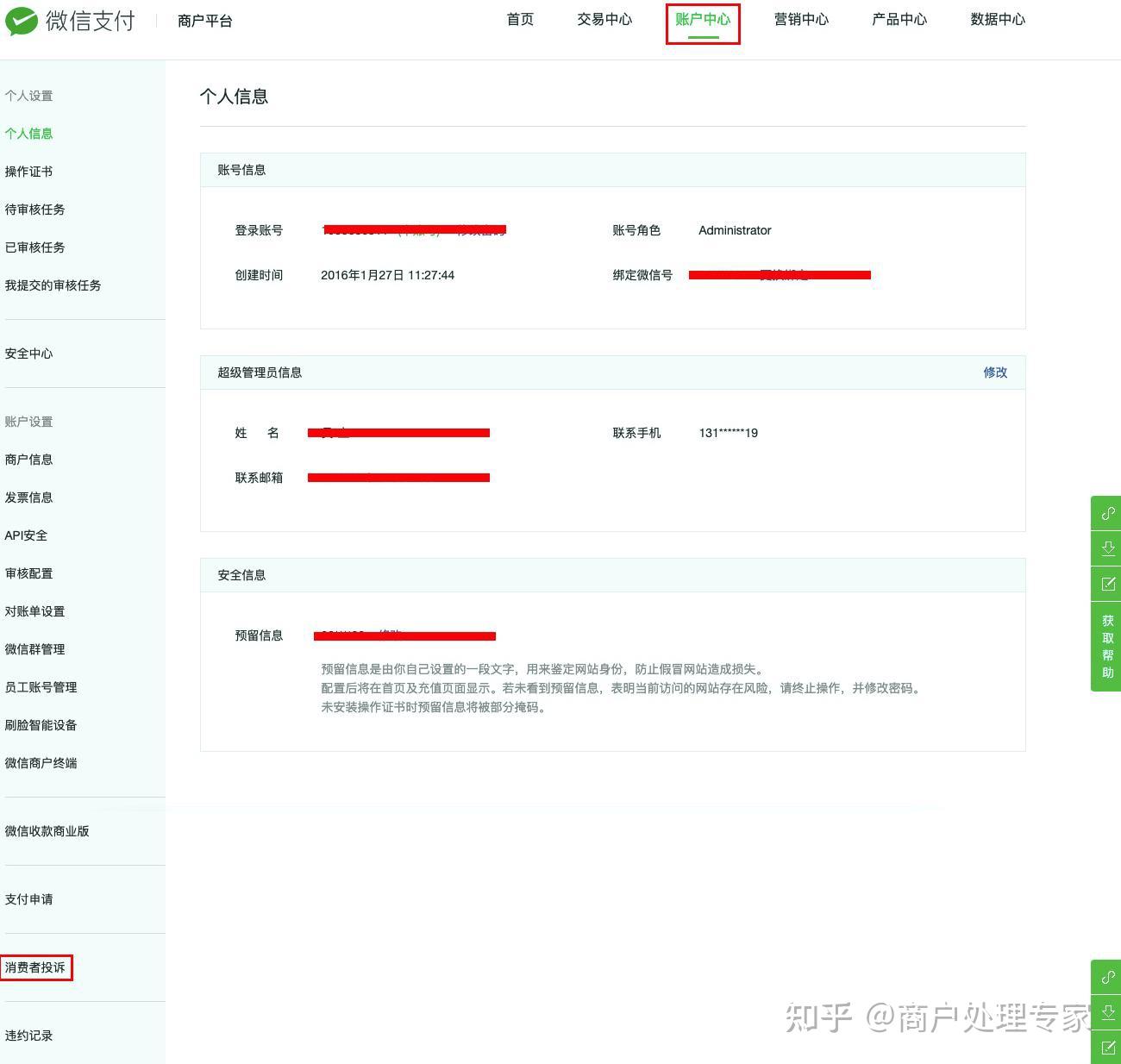Click the download icon above 获取帮助
Screen dimensions: 1121x1064
pyautogui.click(x=1108, y=548)
